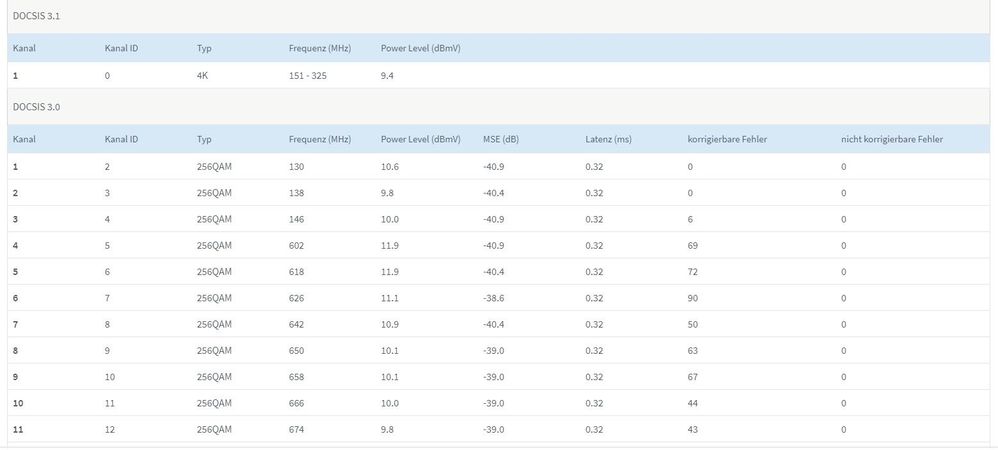Click the MSE (dB) column header
This screenshot has height=450, width=998.
pos(501,139)
